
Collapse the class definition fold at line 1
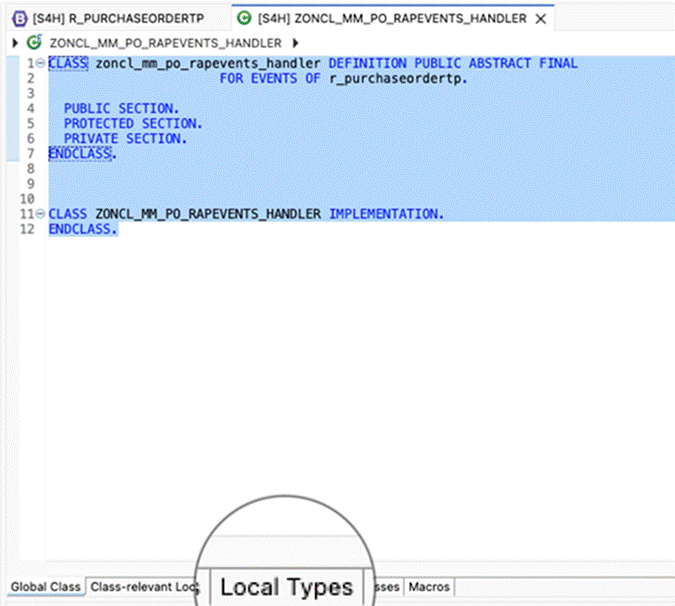39,63
